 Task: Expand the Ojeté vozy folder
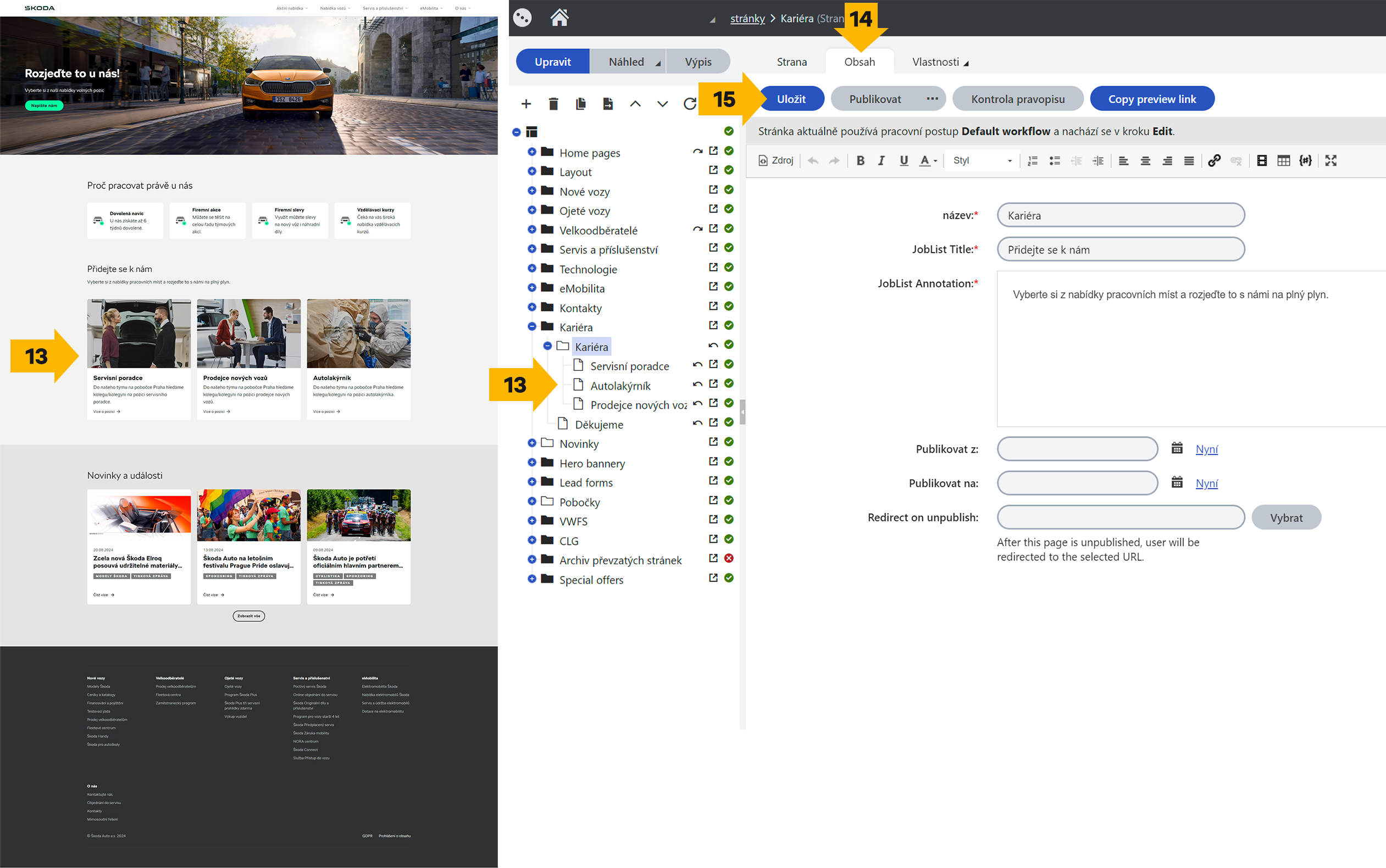pos(531,210)
